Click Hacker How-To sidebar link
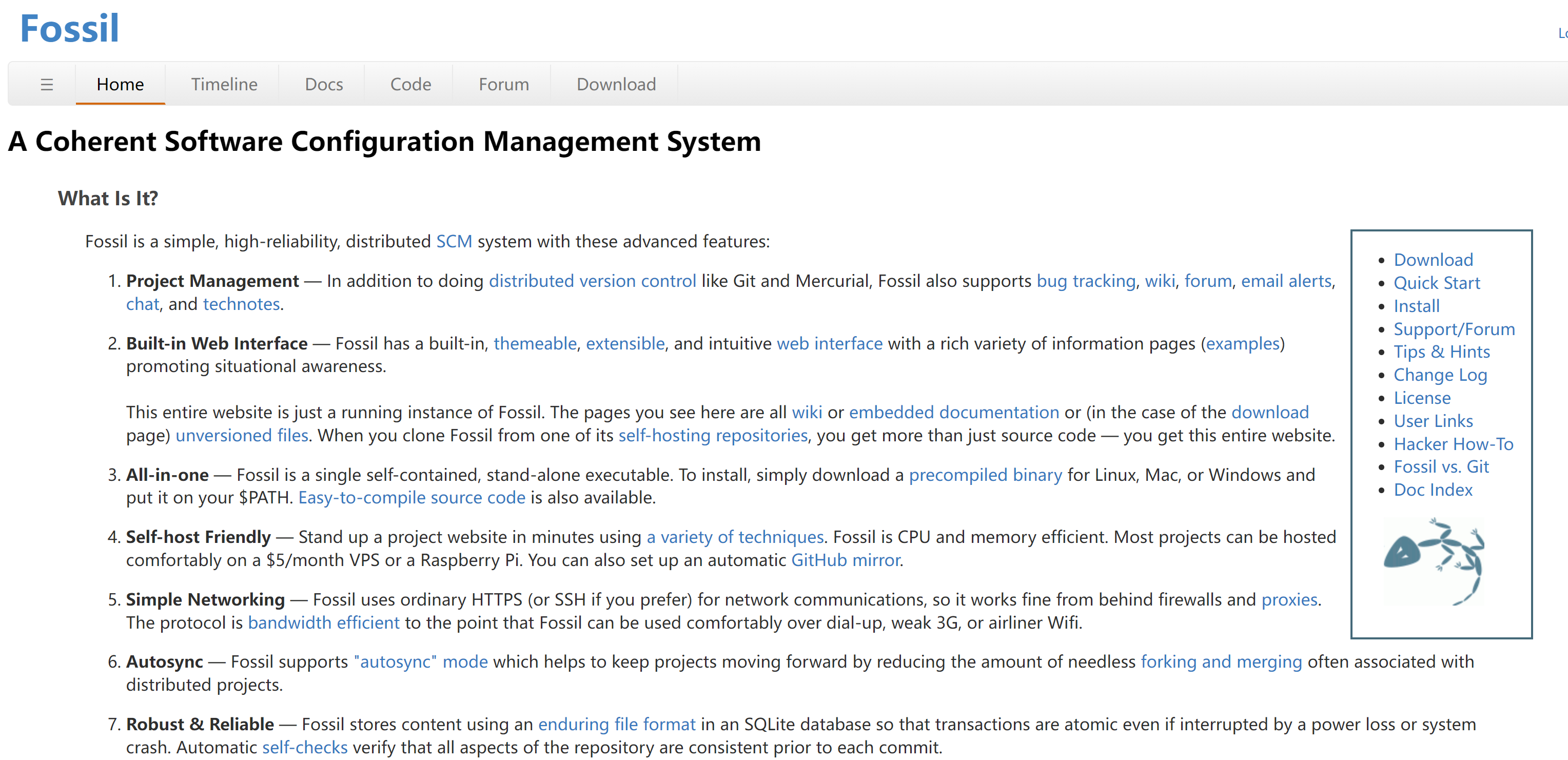 click(x=1453, y=444)
